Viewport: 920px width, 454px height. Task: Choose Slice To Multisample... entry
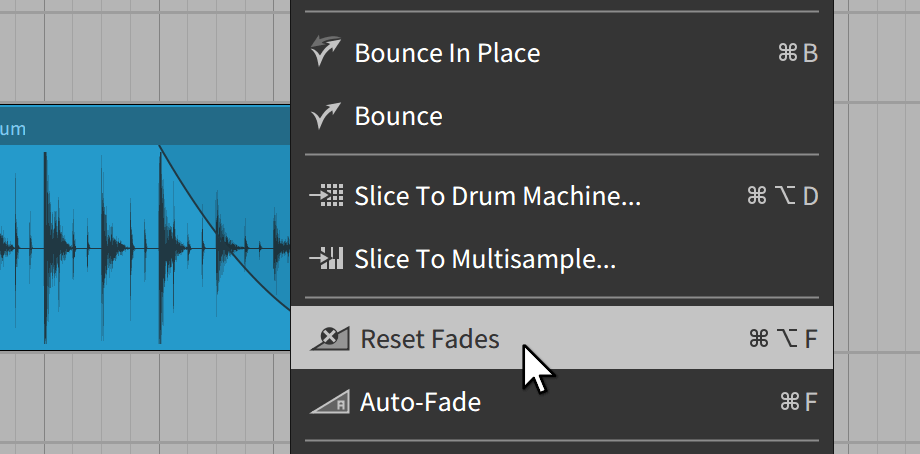(x=485, y=260)
